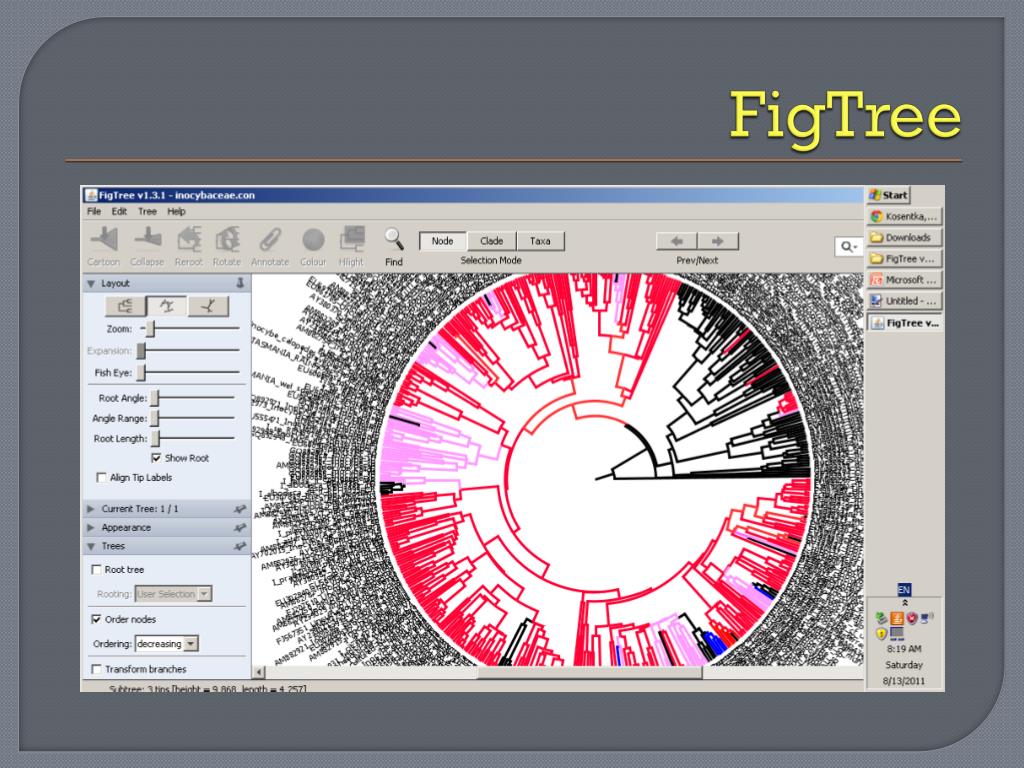
Task: Open the Ordering decreasing dropdown
Action: [x=166, y=644]
